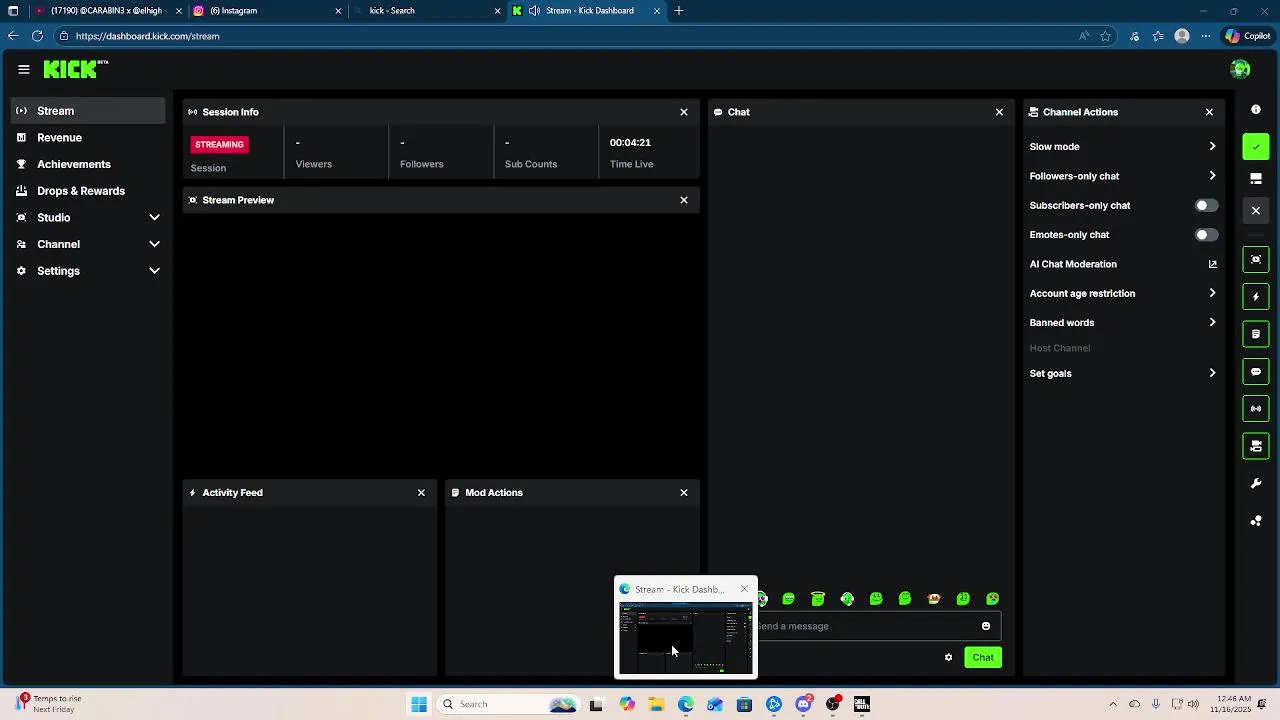Viewport: 1280px width, 720px height.
Task: Close the Activity Feed panel
Action: [421, 492]
